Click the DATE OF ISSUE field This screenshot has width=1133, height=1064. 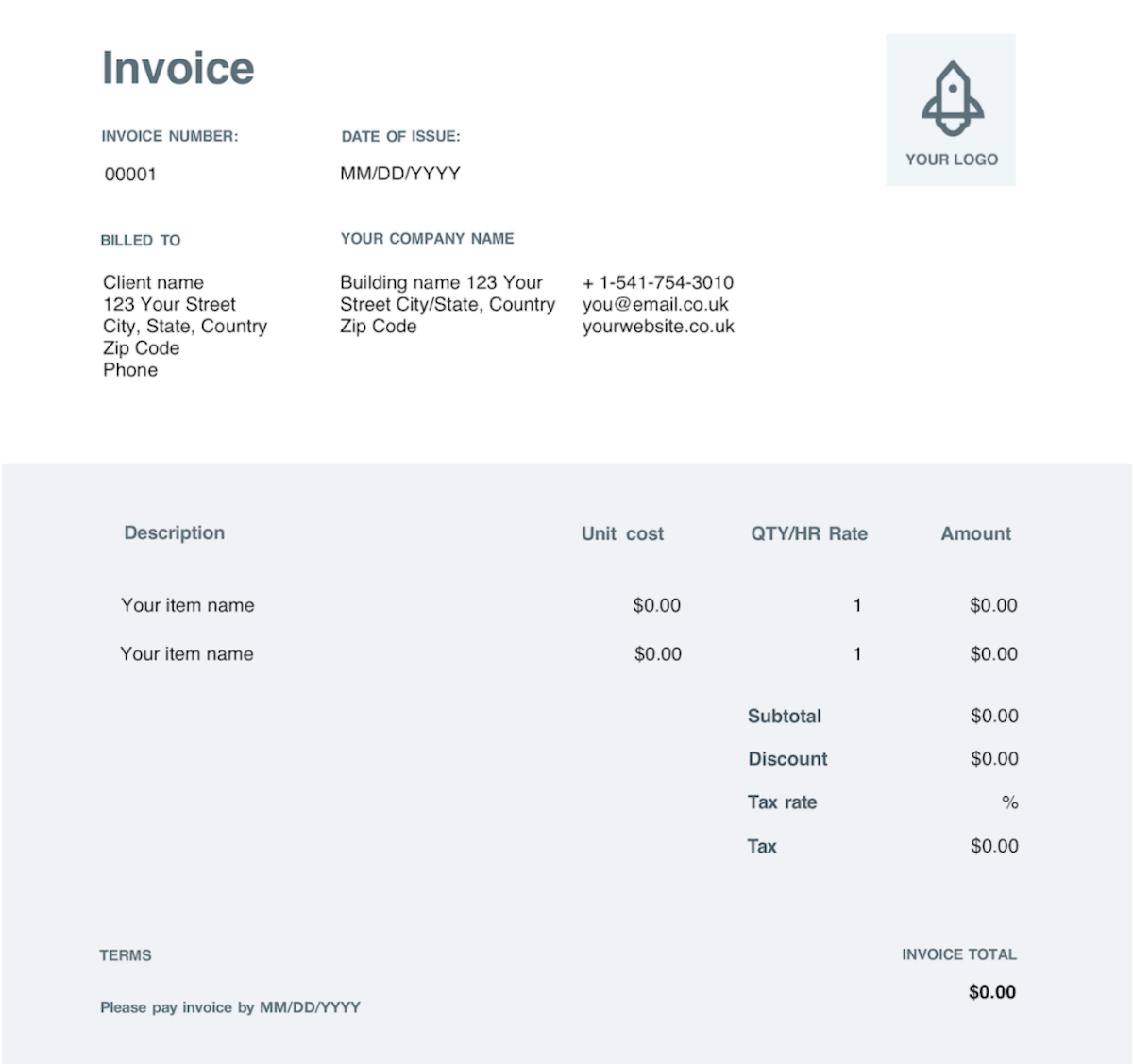point(400,136)
